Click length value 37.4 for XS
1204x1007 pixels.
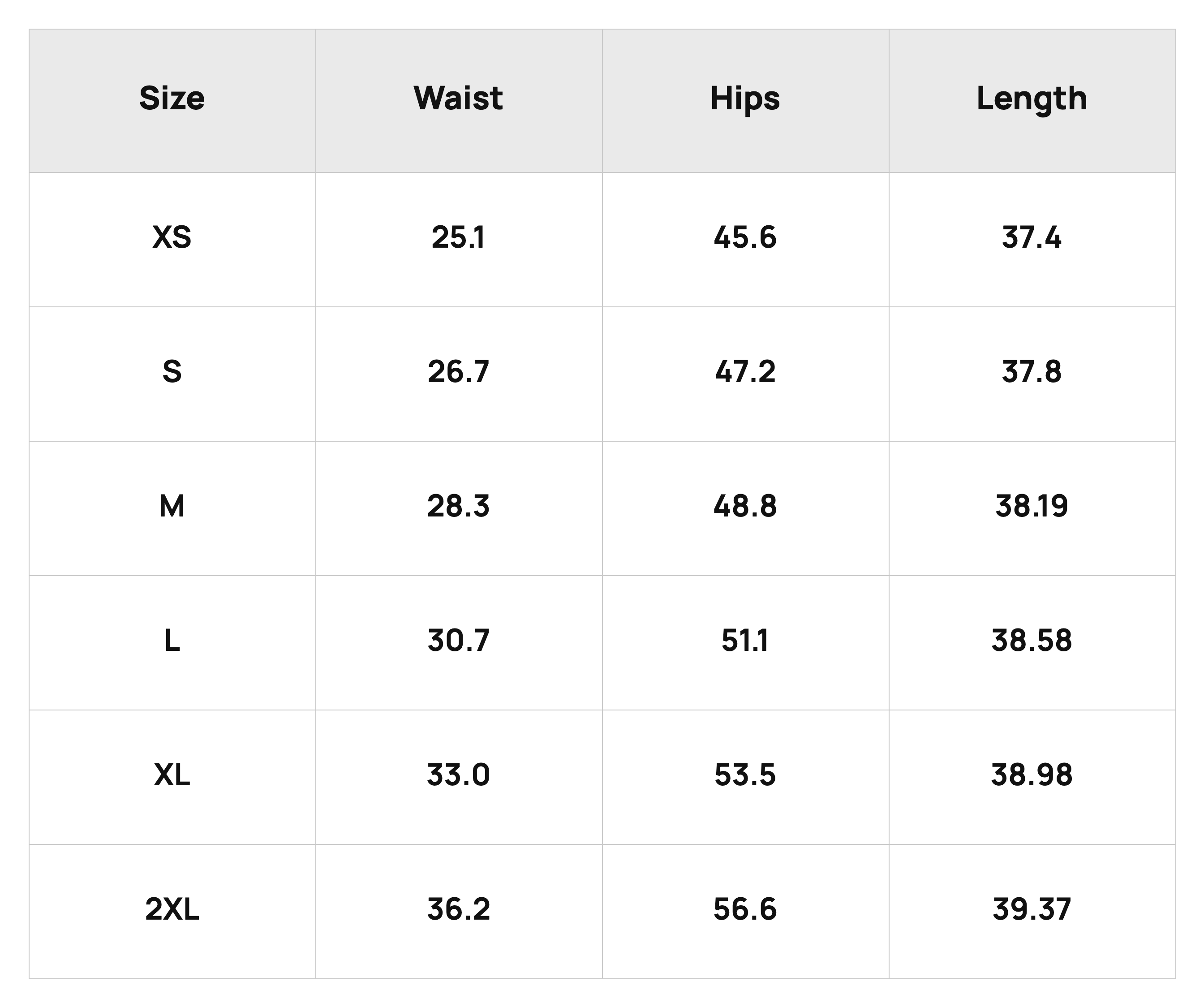pos(1032,237)
